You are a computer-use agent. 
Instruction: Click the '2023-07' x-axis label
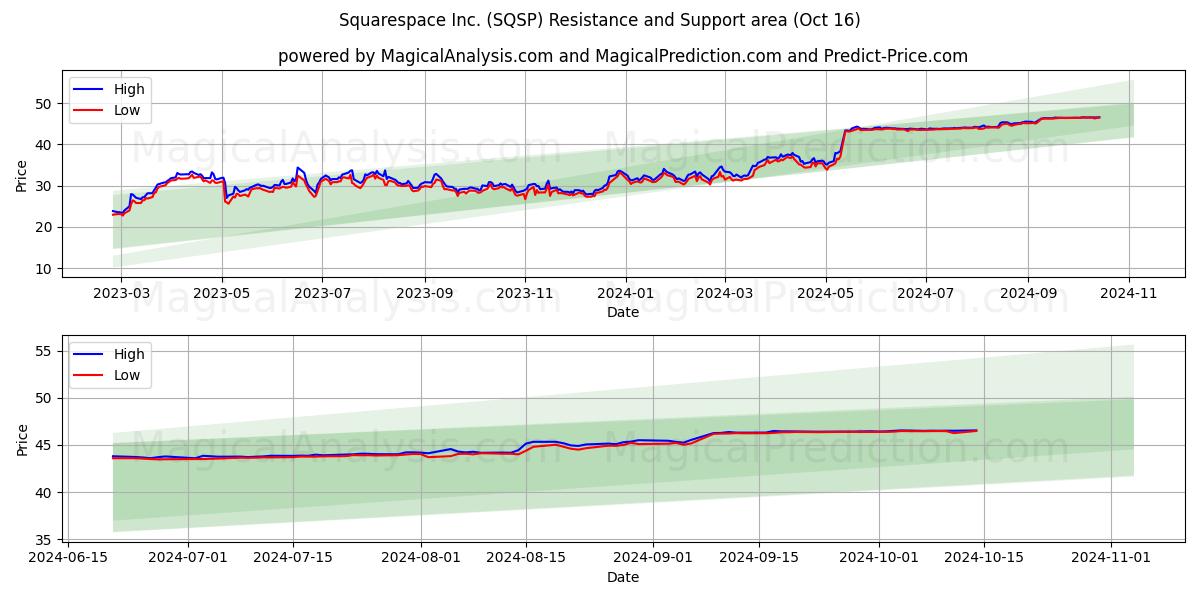click(x=322, y=295)
